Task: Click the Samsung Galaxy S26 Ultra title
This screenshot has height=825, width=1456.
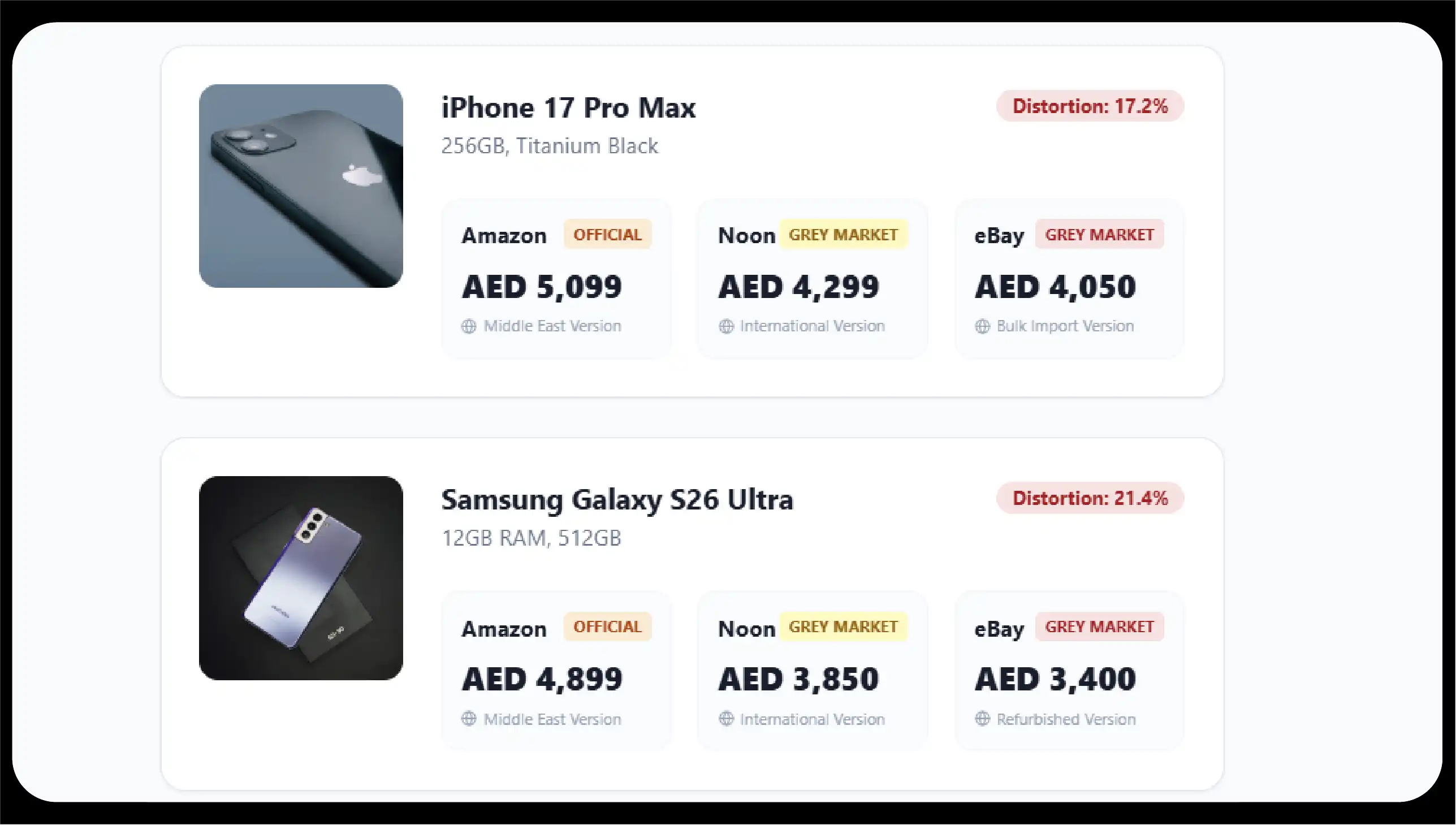Action: point(617,500)
